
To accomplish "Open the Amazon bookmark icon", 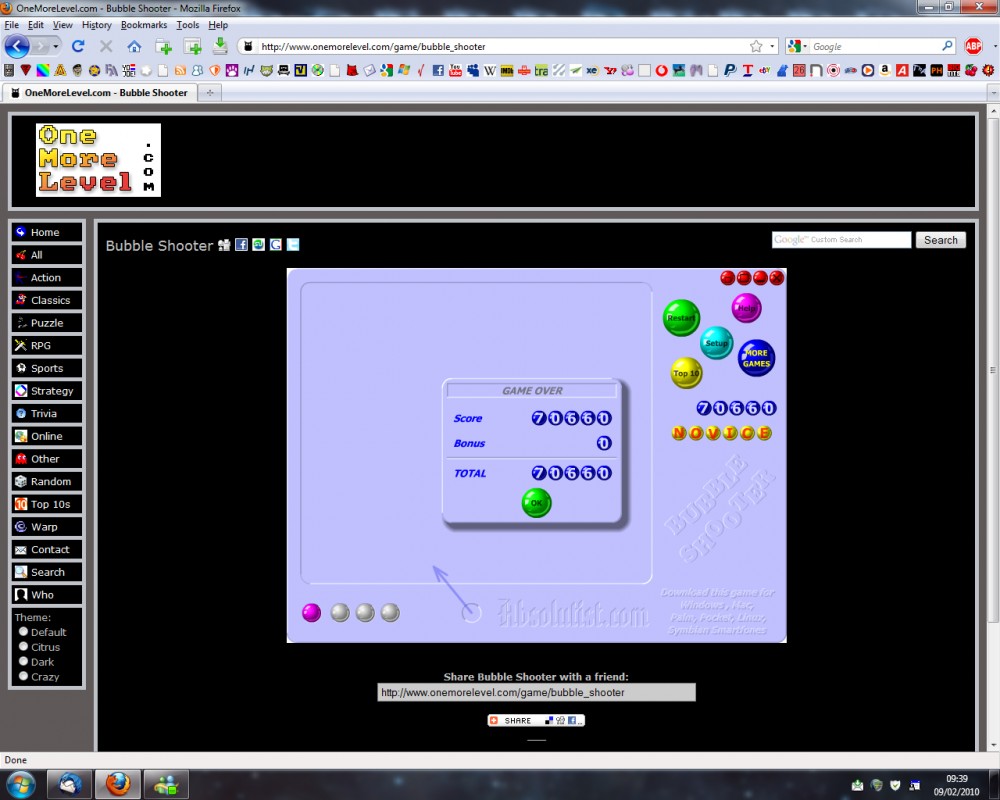I will (x=885, y=70).
